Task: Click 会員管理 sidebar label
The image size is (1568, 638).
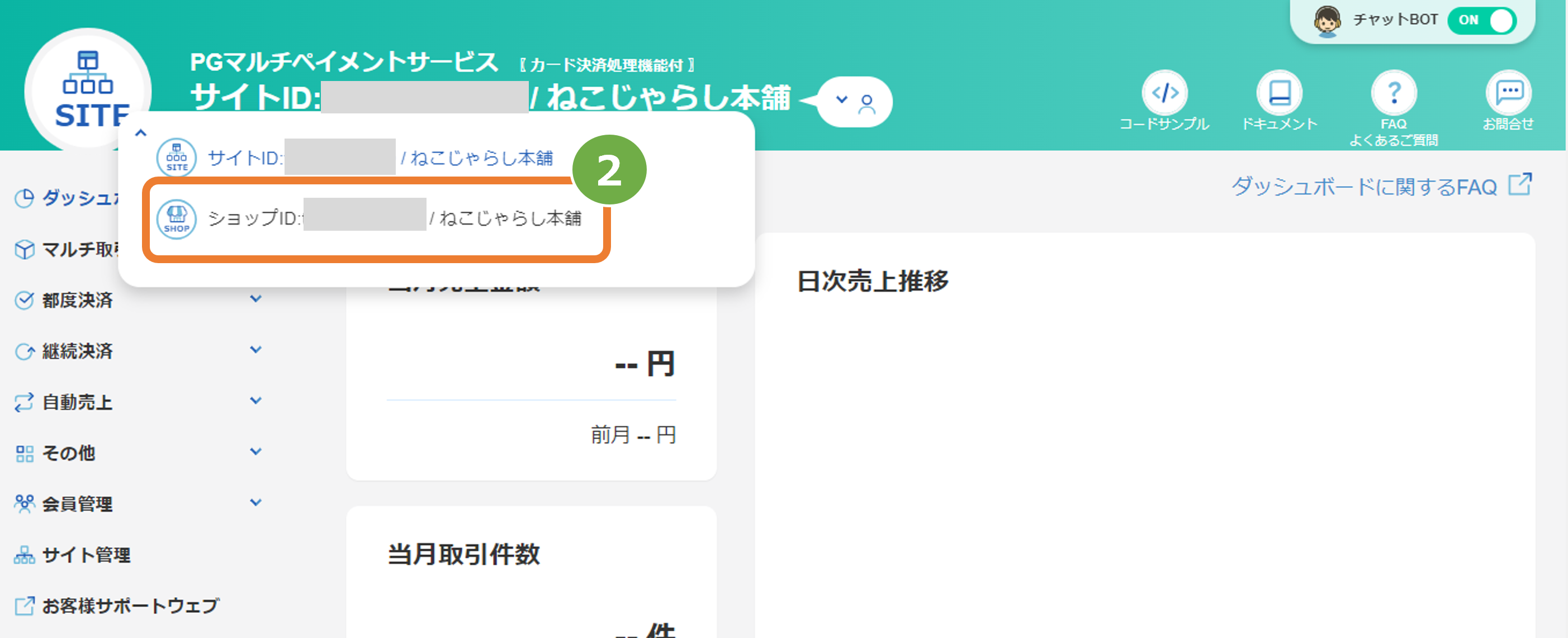Action: [x=77, y=504]
